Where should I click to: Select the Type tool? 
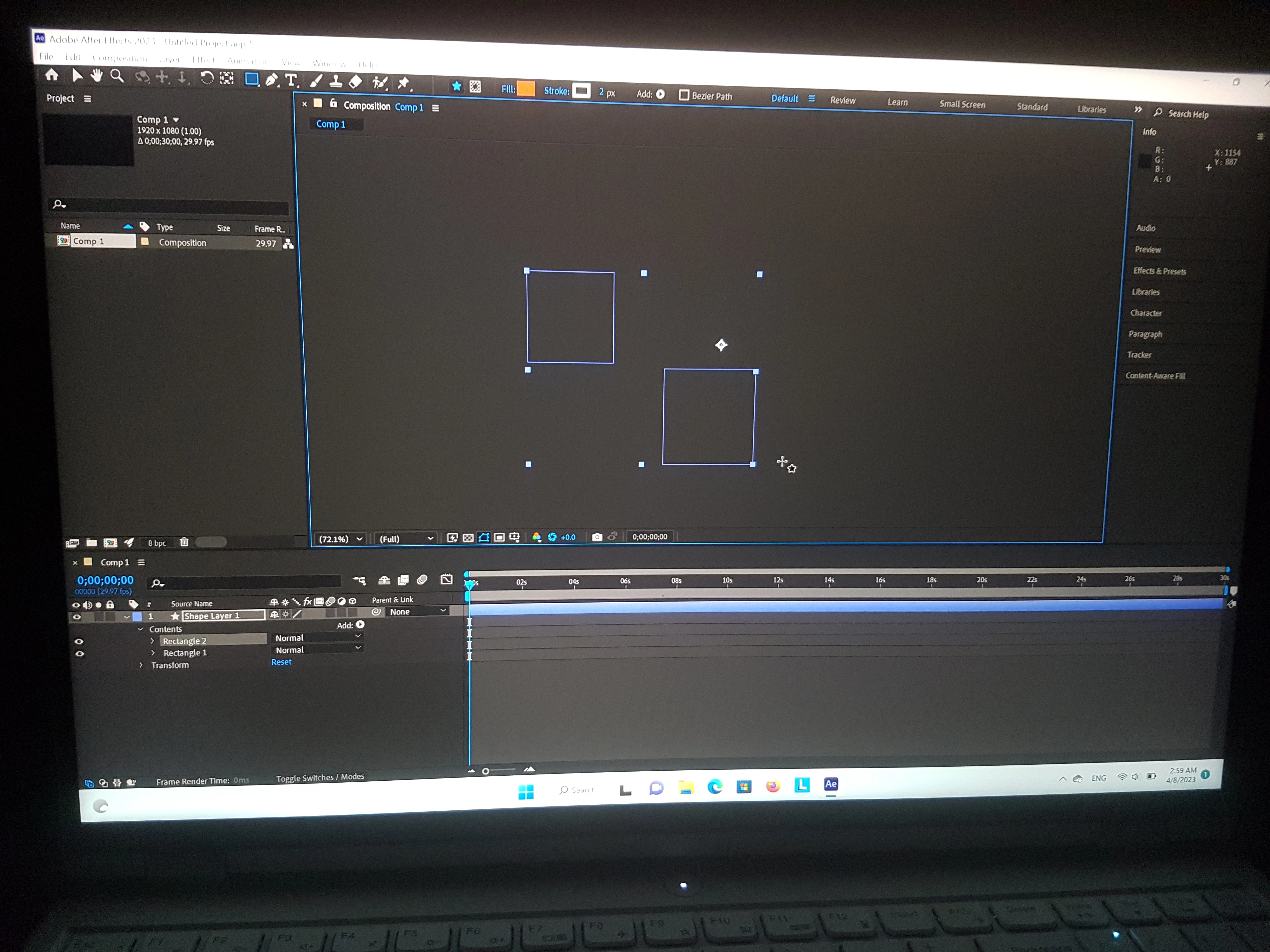tap(292, 80)
